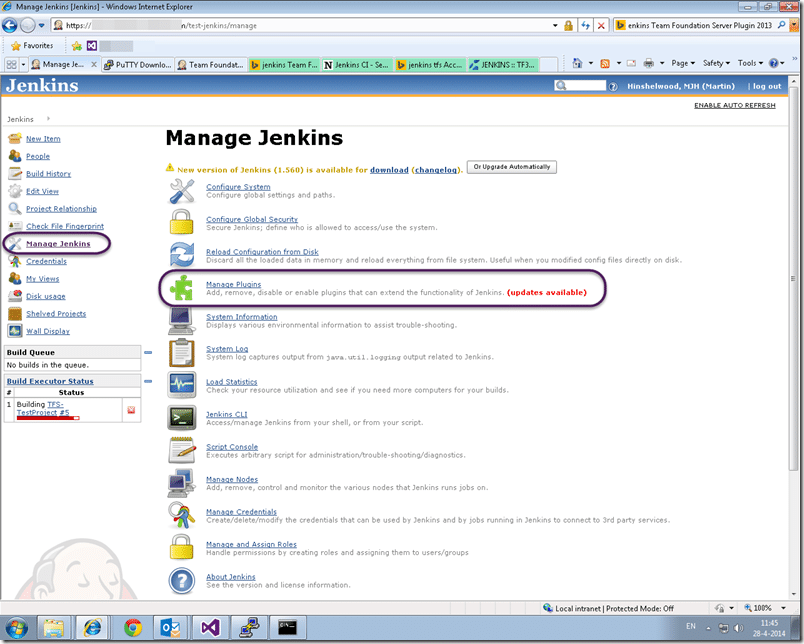The image size is (804, 644).
Task: Open Outlook from the taskbar
Action: click(170, 628)
